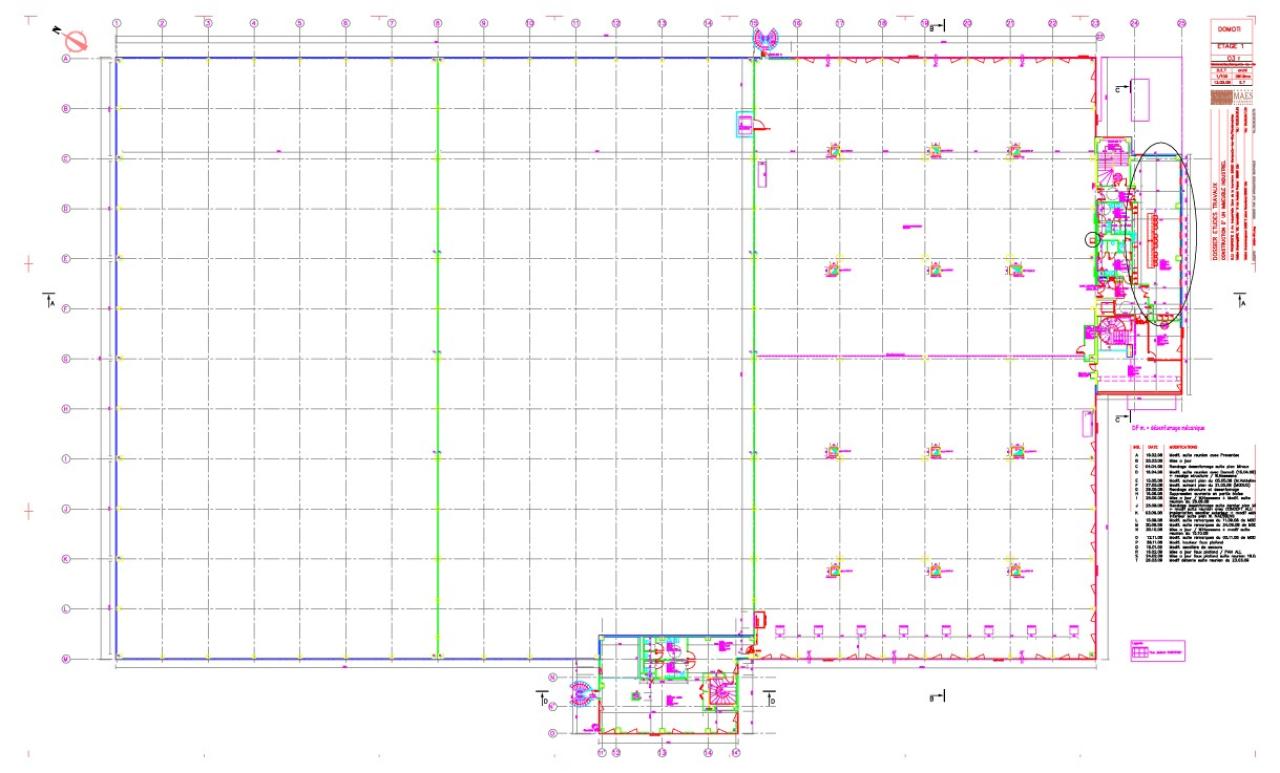Click the DOMOTI title block cell
Screen dimensions: 1280x773
tap(1232, 29)
